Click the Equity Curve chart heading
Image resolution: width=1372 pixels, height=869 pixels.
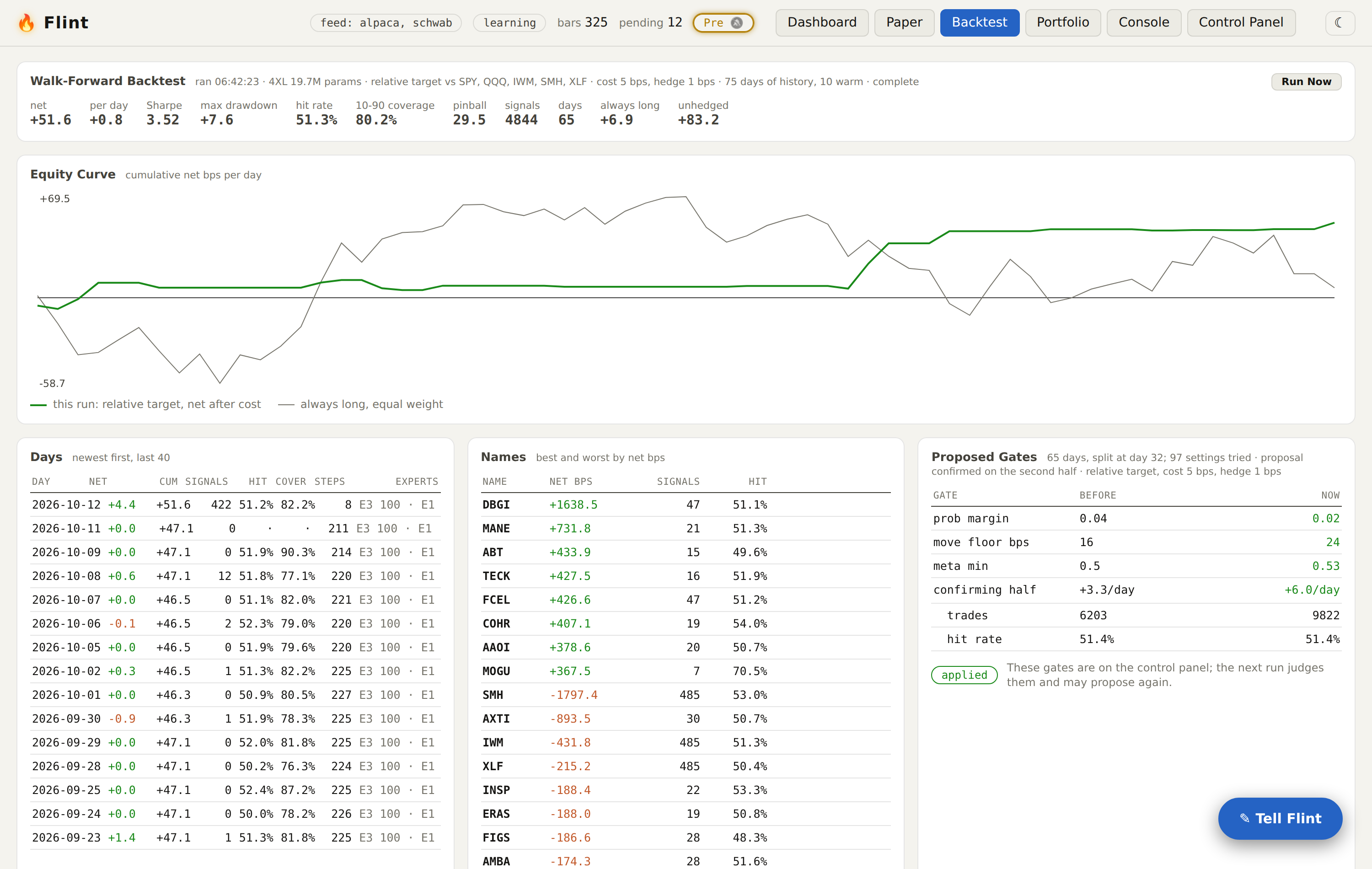(73, 174)
